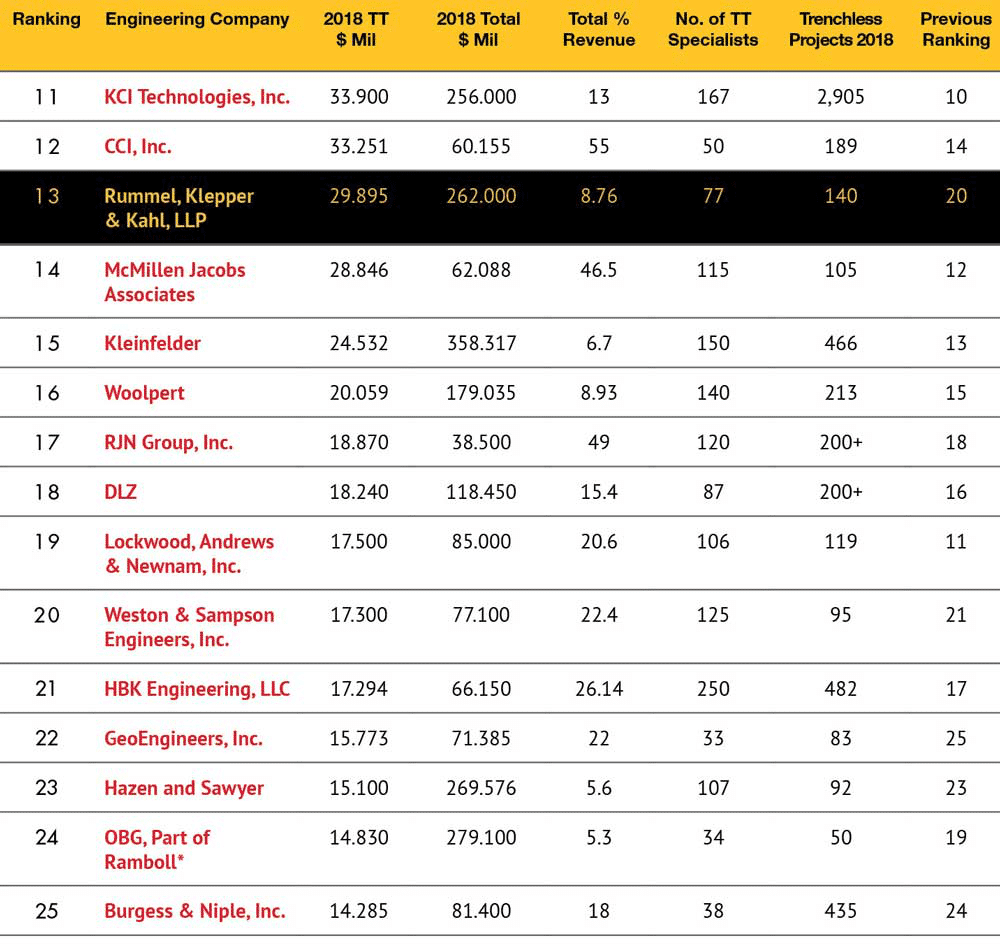Select the 8.93 revenue percent cell
Image resolution: width=1000 pixels, height=951 pixels.
599,393
